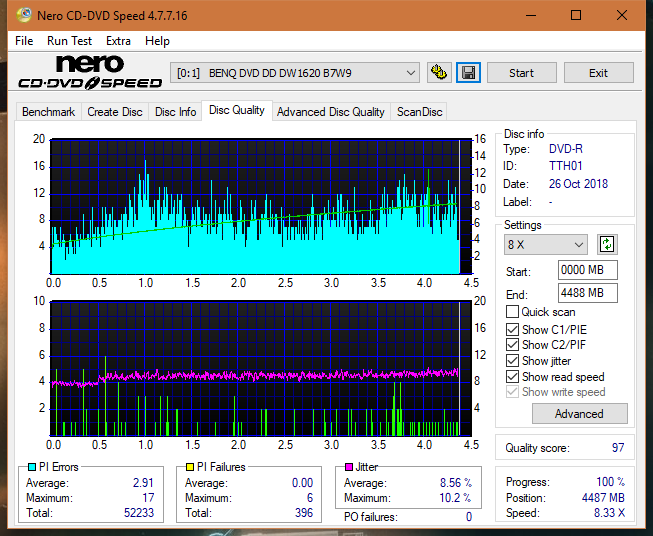Click the magenta Jitter legend square

click(x=349, y=467)
